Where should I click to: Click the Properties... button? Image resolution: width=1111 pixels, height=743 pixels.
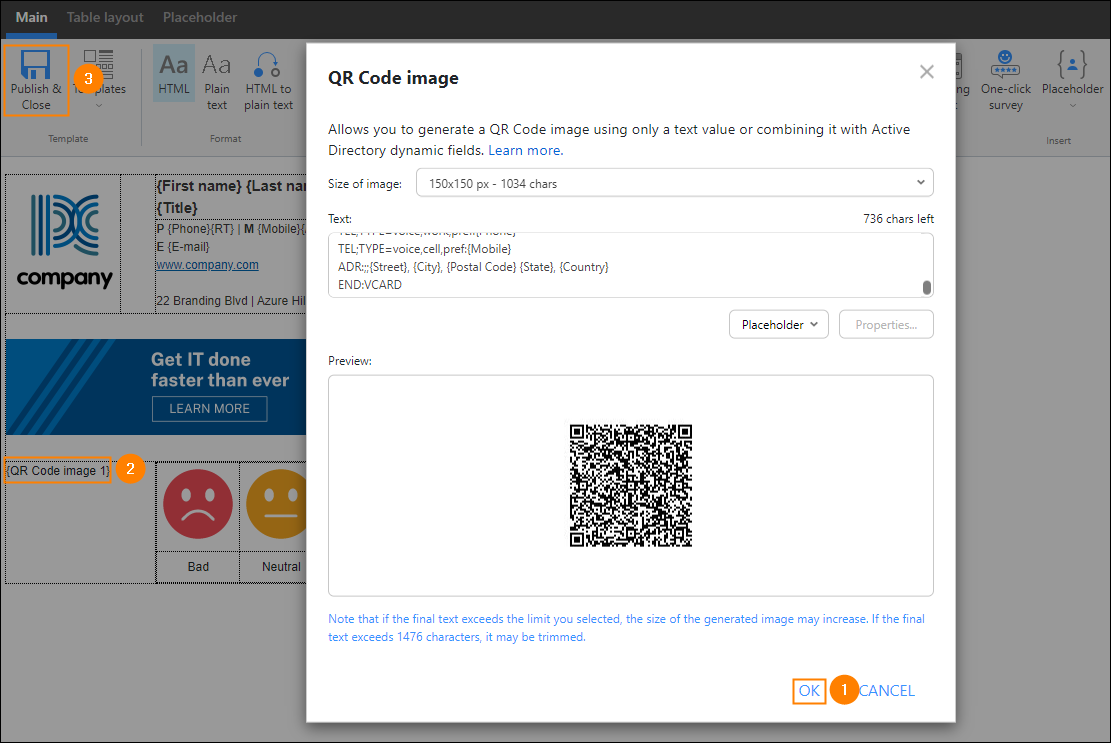(x=886, y=324)
